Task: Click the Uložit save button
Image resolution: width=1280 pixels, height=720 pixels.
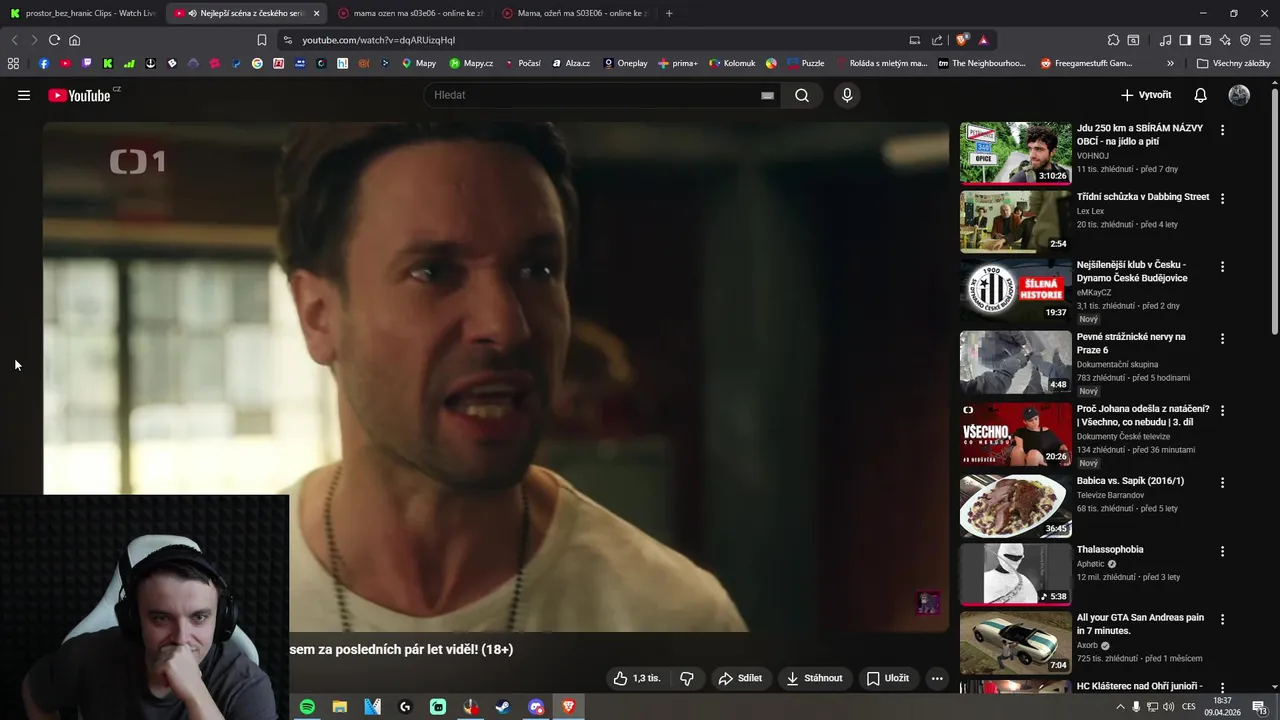Action: (x=888, y=678)
